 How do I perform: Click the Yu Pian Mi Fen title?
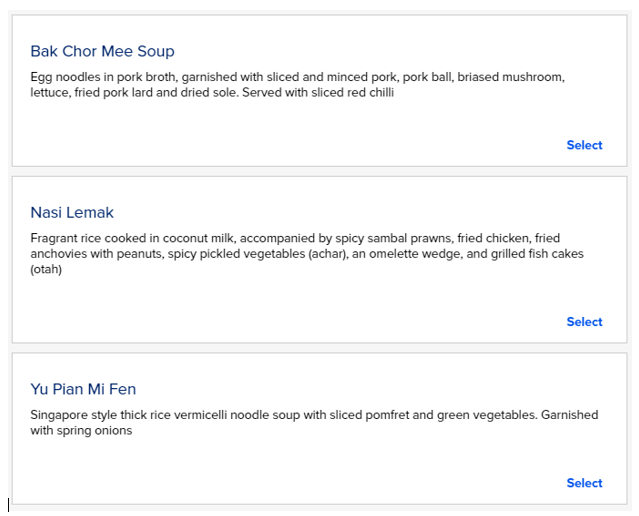point(83,389)
